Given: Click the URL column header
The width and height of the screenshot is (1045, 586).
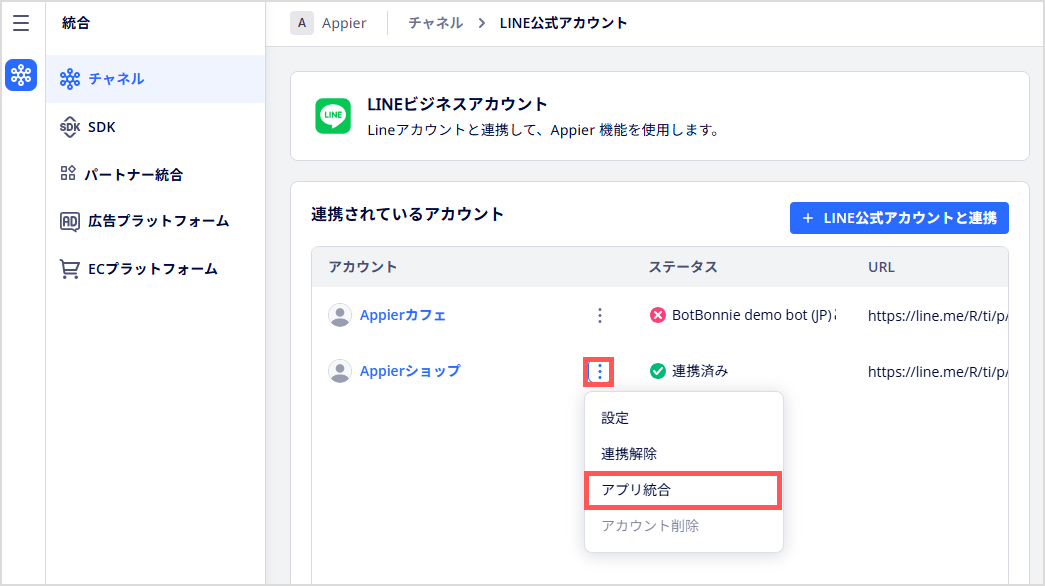Looking at the screenshot, I should pyautogui.click(x=881, y=267).
